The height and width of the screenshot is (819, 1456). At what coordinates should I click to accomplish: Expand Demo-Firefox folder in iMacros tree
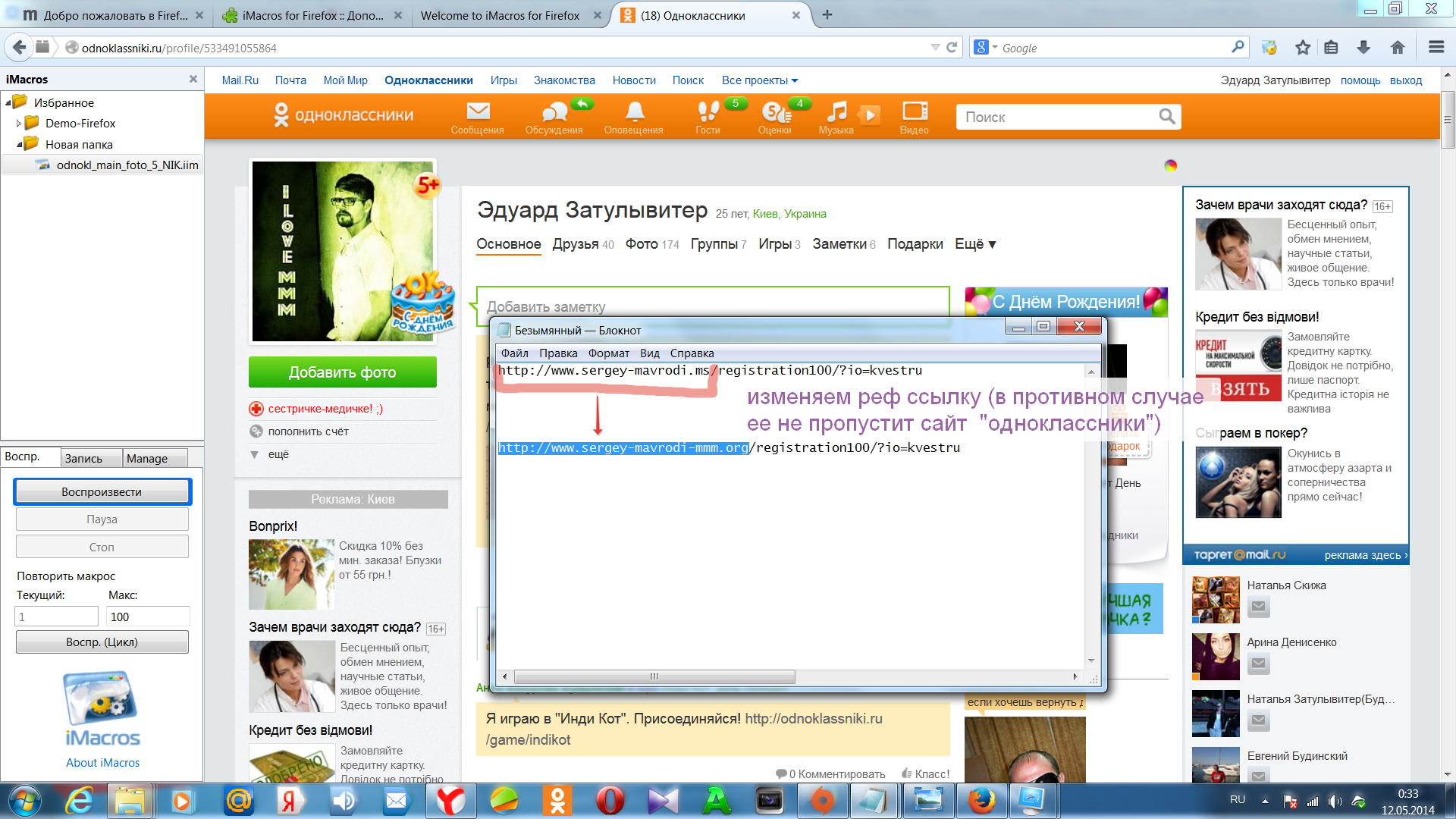coord(19,123)
